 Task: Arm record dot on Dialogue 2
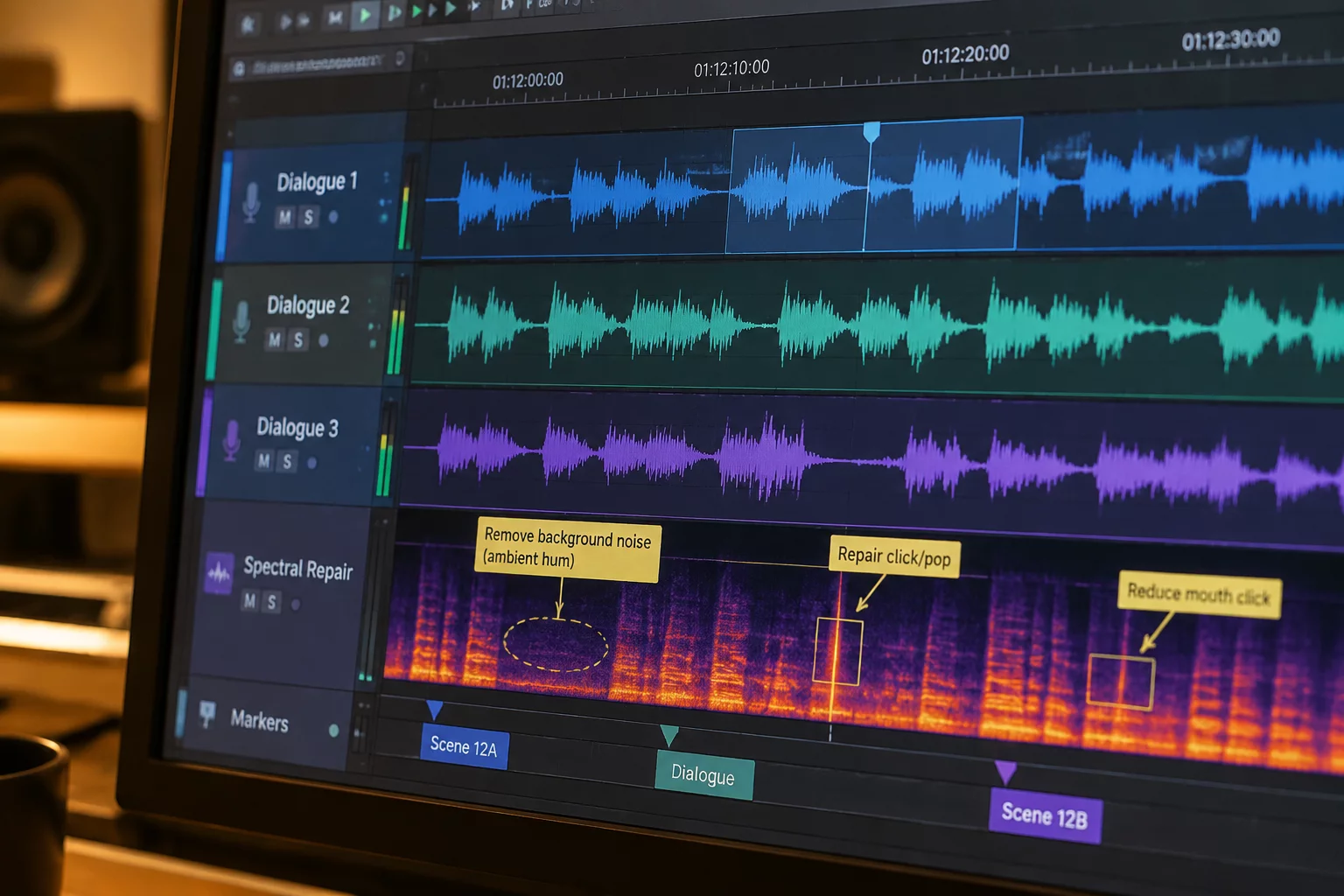[x=324, y=340]
